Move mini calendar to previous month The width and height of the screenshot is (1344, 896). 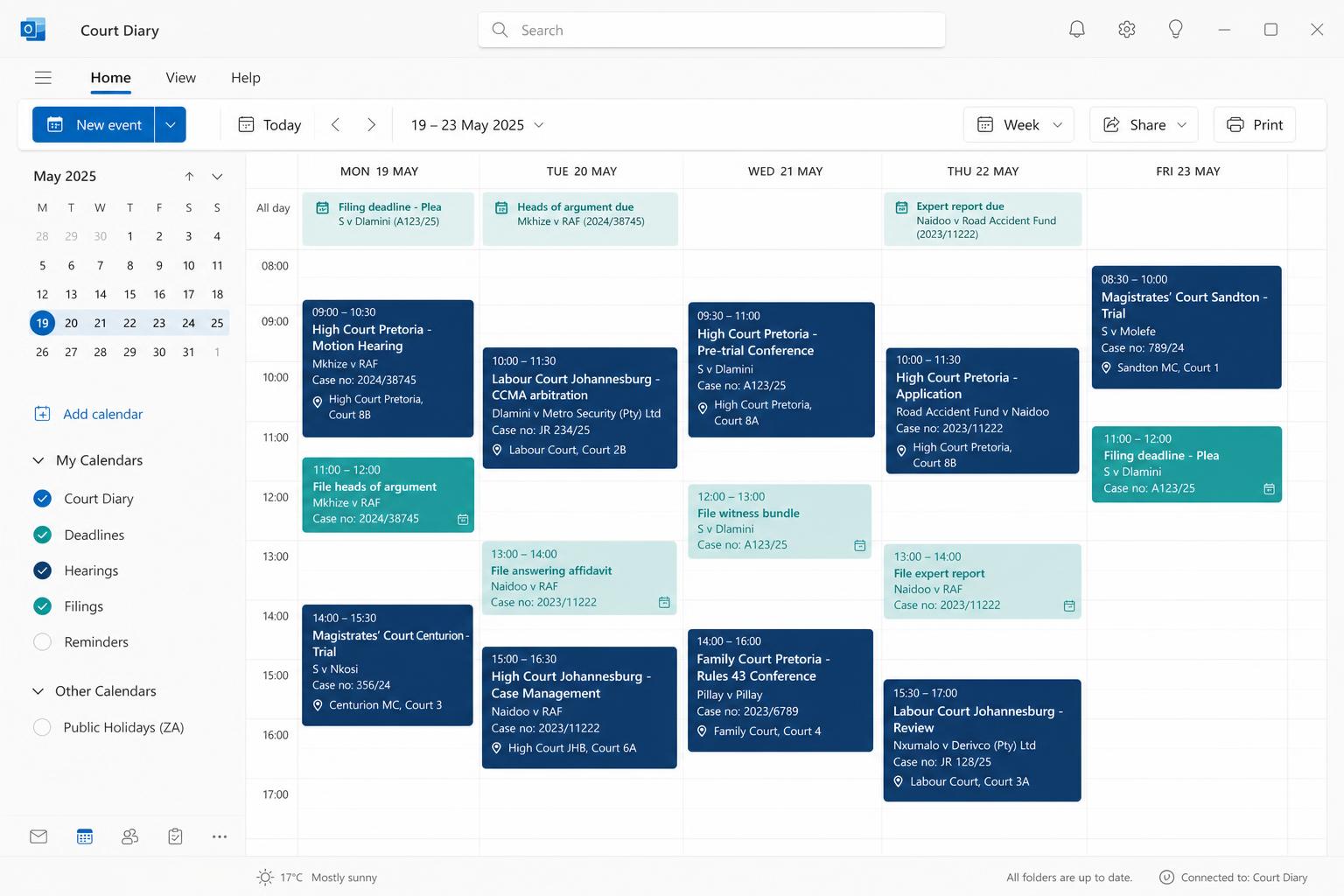[x=189, y=177]
